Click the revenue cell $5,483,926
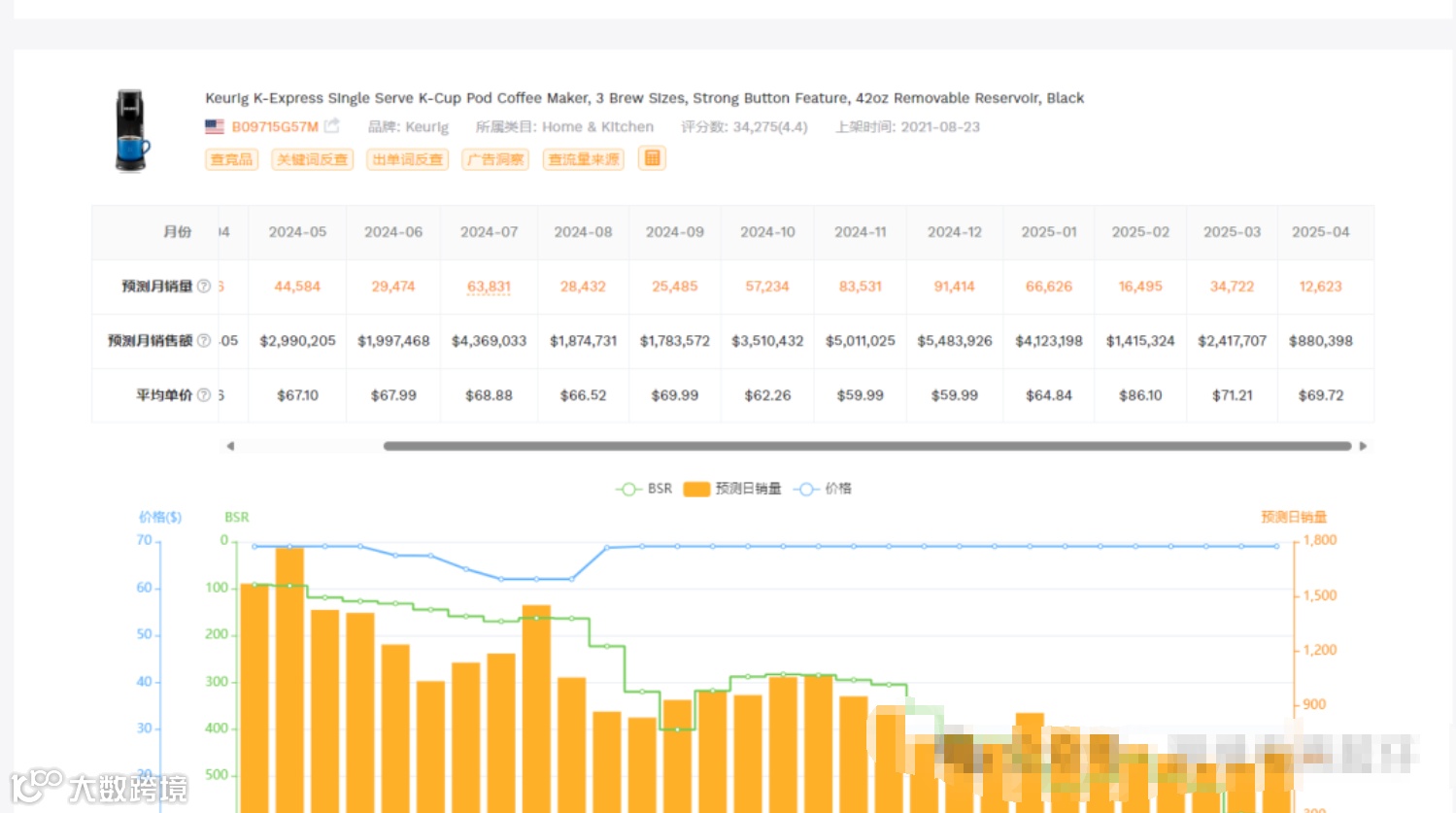Screen dimensions: 1456x813 click(x=955, y=341)
